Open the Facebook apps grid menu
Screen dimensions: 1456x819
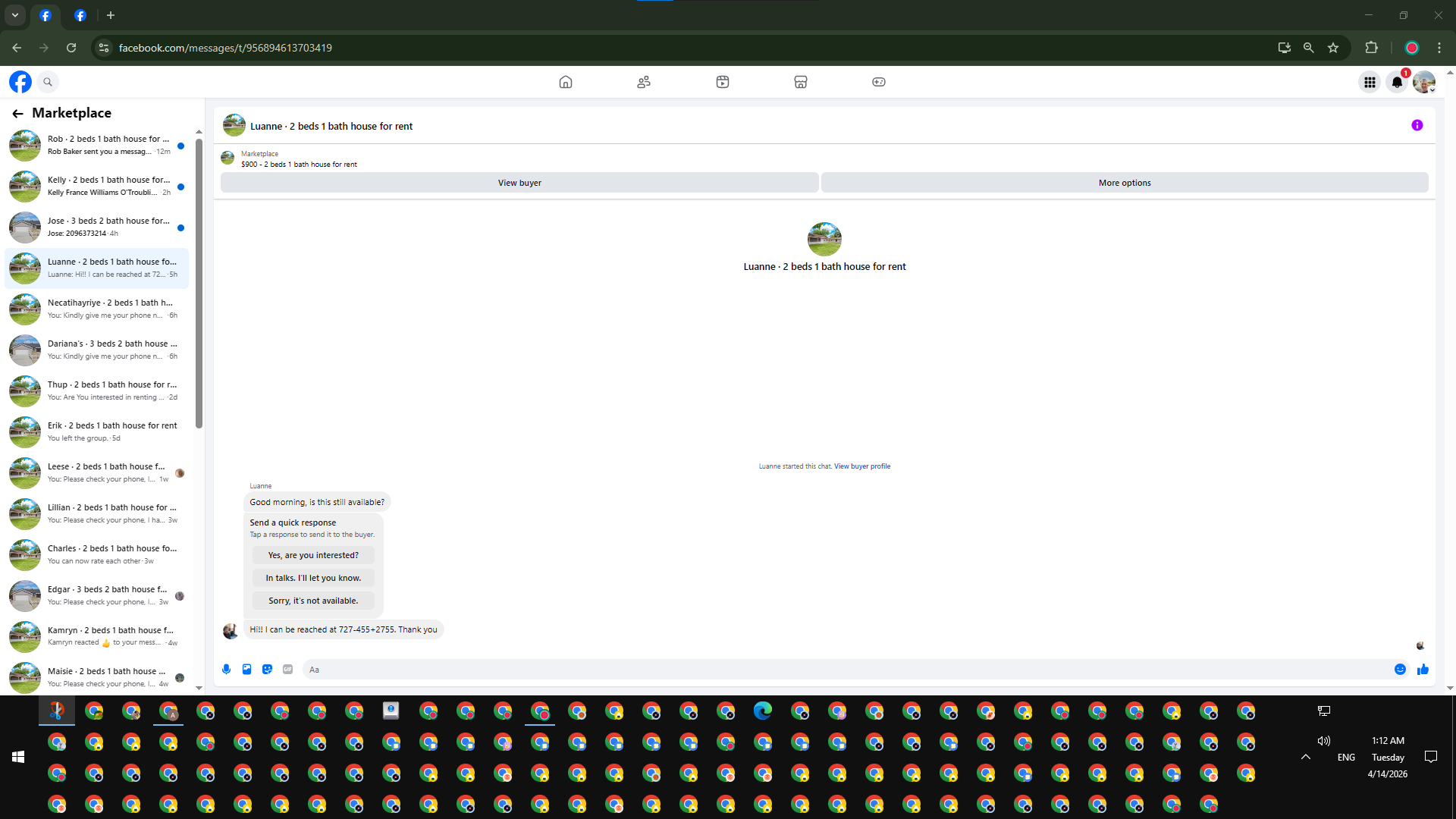(x=1370, y=82)
